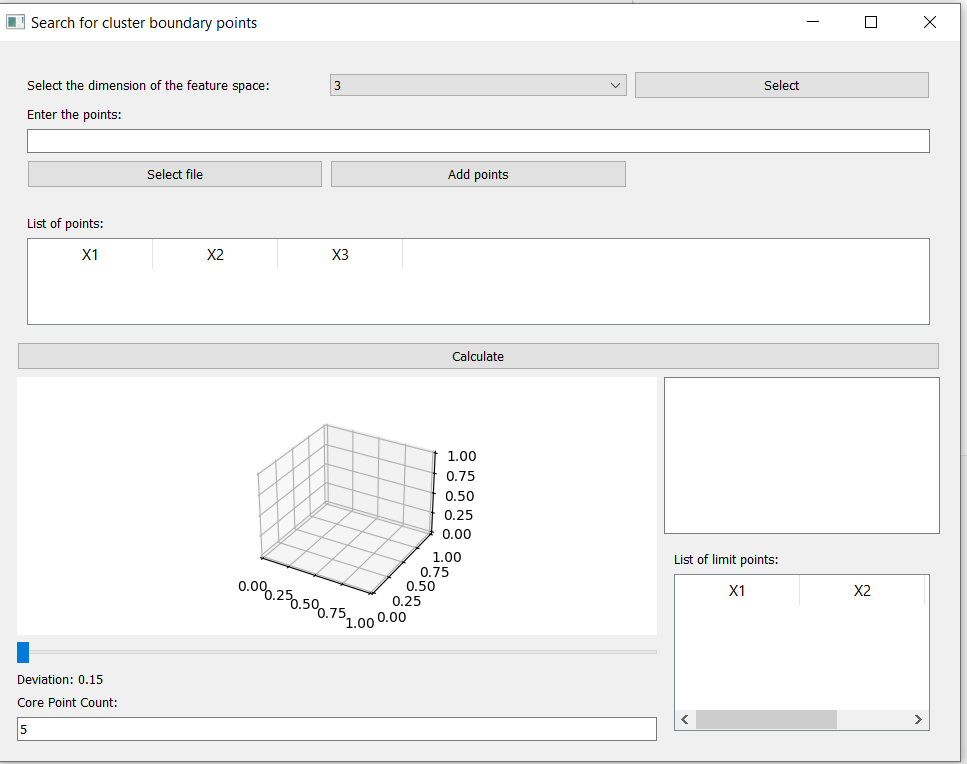Click the application icon in the title bar
Screen dimensions: 967x764
click(15, 22)
